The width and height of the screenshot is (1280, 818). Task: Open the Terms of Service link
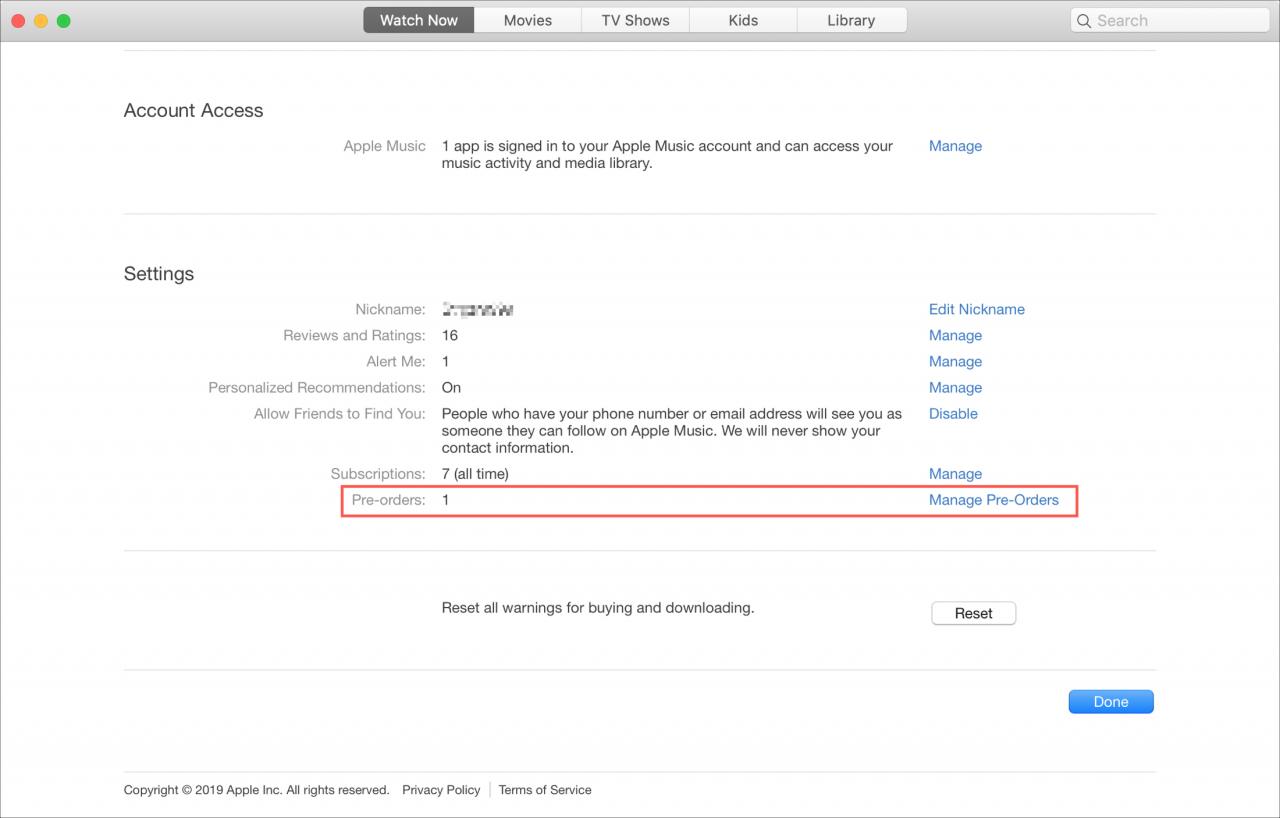point(545,790)
